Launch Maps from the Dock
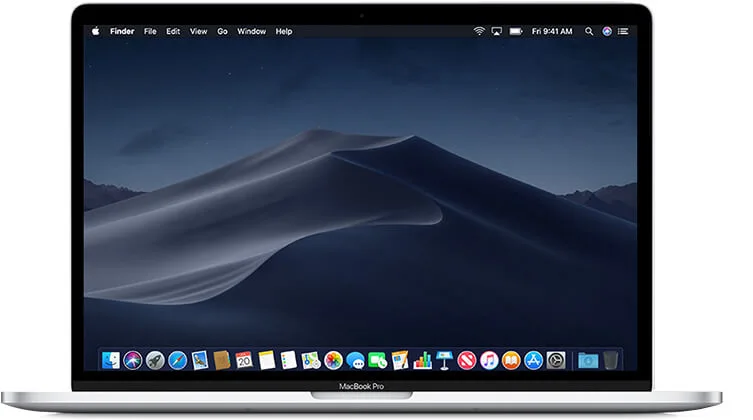Viewport: 753px width, 420px height. 311,360
